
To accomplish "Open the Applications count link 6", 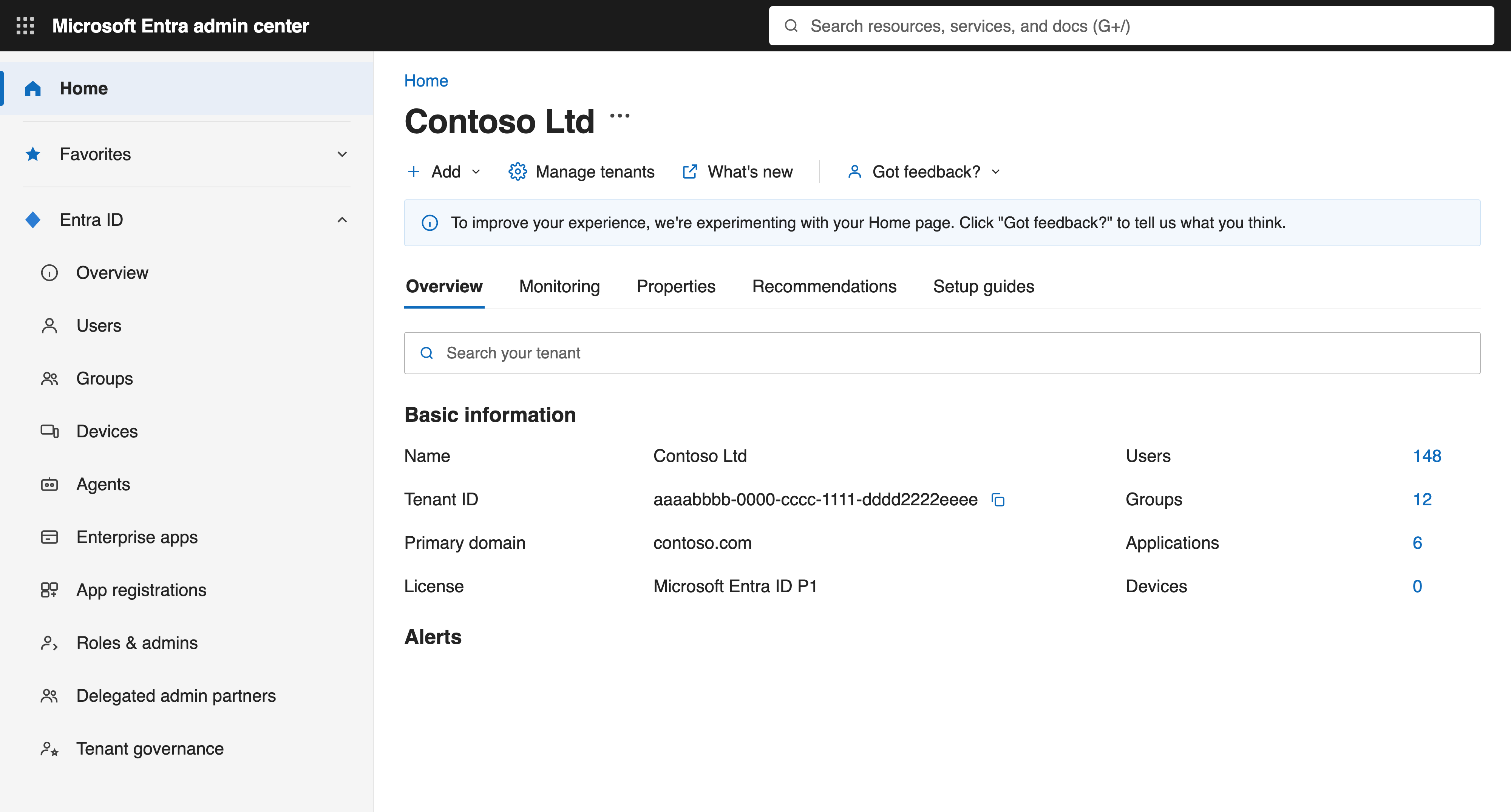I will click(x=1417, y=543).
